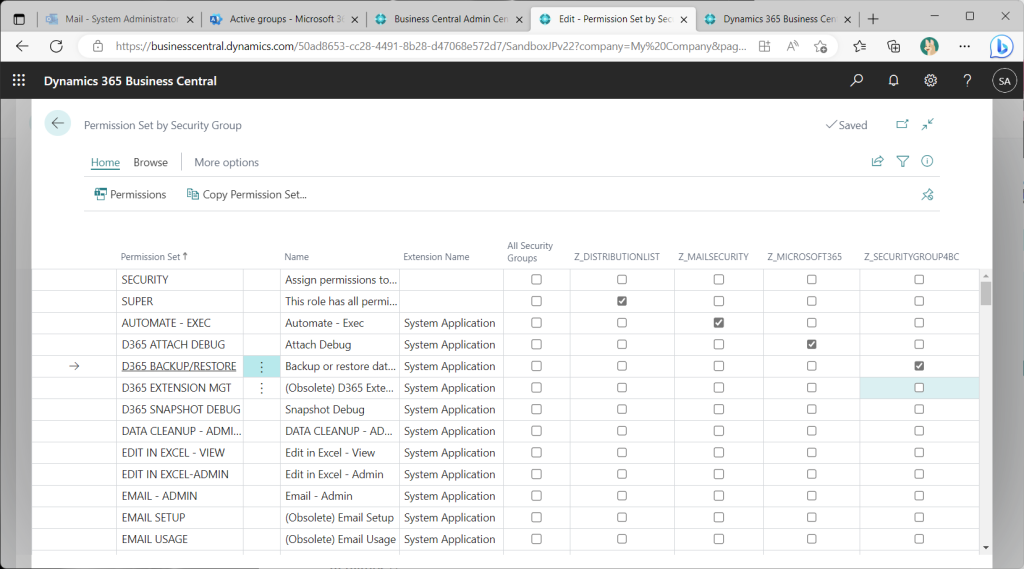Image resolution: width=1024 pixels, height=569 pixels.
Task: Open the Z_SECURITYGROUP4BC column header
Action: pos(911,257)
